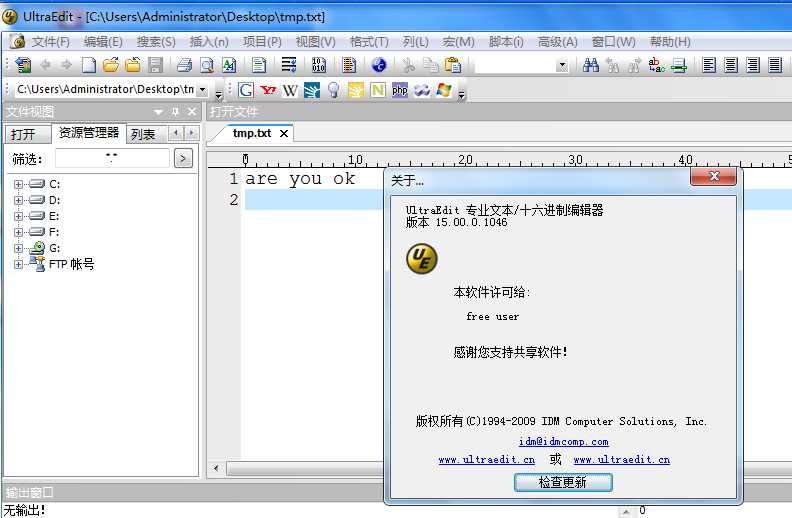Expand the D: drive node

point(19,200)
